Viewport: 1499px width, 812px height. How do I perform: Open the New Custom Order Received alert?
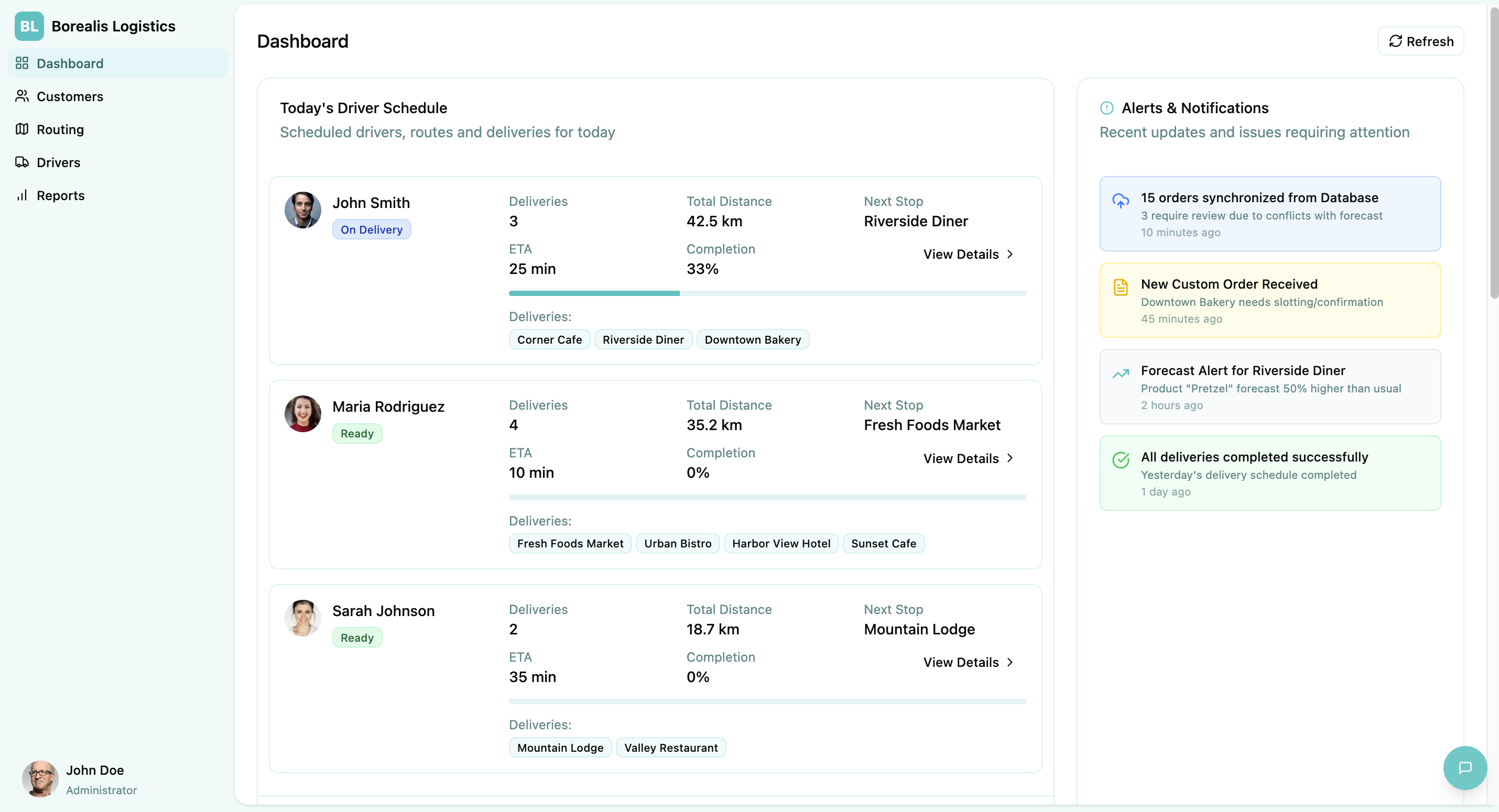(x=1270, y=300)
